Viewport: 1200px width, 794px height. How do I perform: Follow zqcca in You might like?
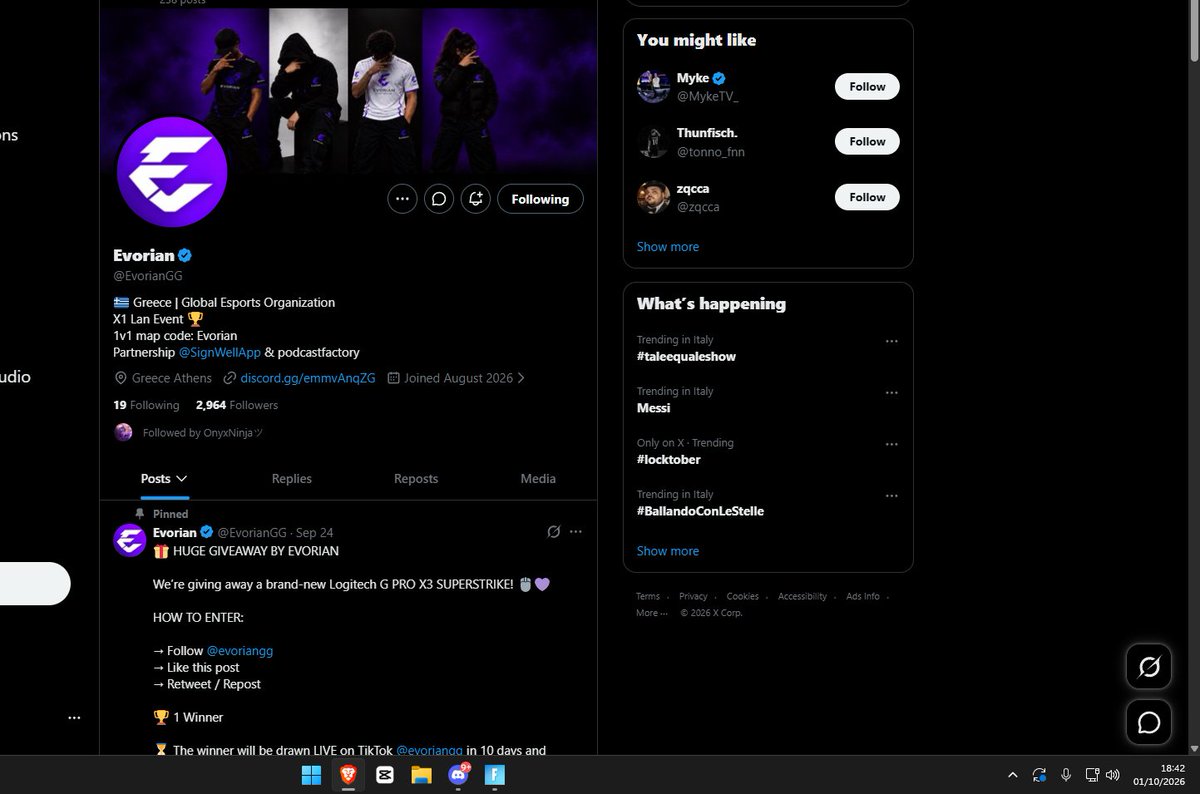click(867, 197)
